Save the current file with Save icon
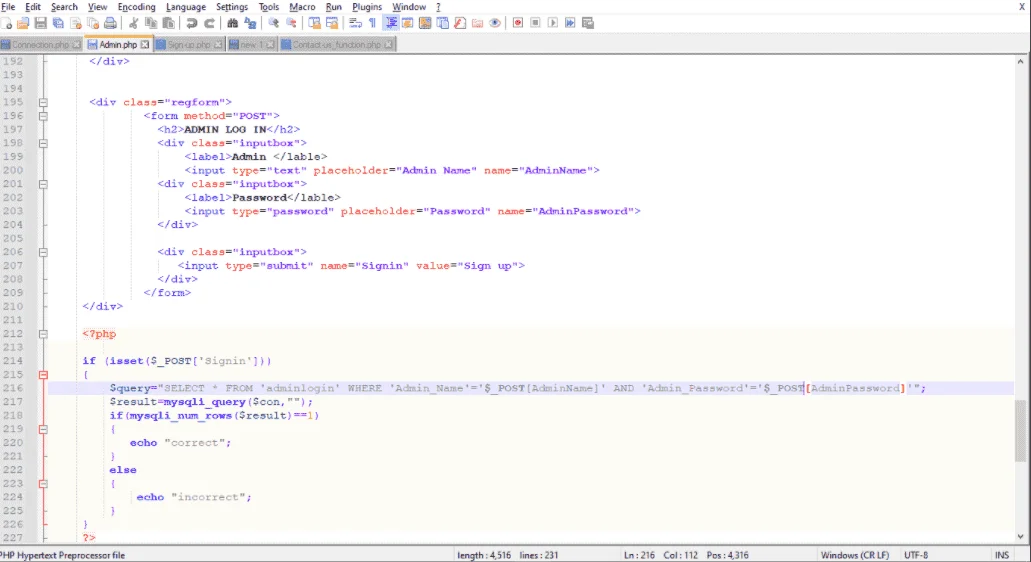Viewport: 1031px width, 562px height. pos(41,23)
